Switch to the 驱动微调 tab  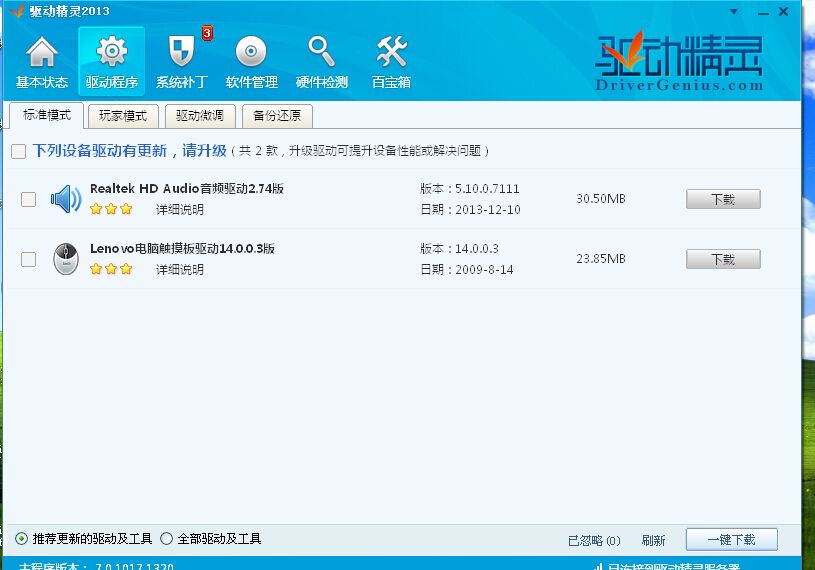point(200,115)
